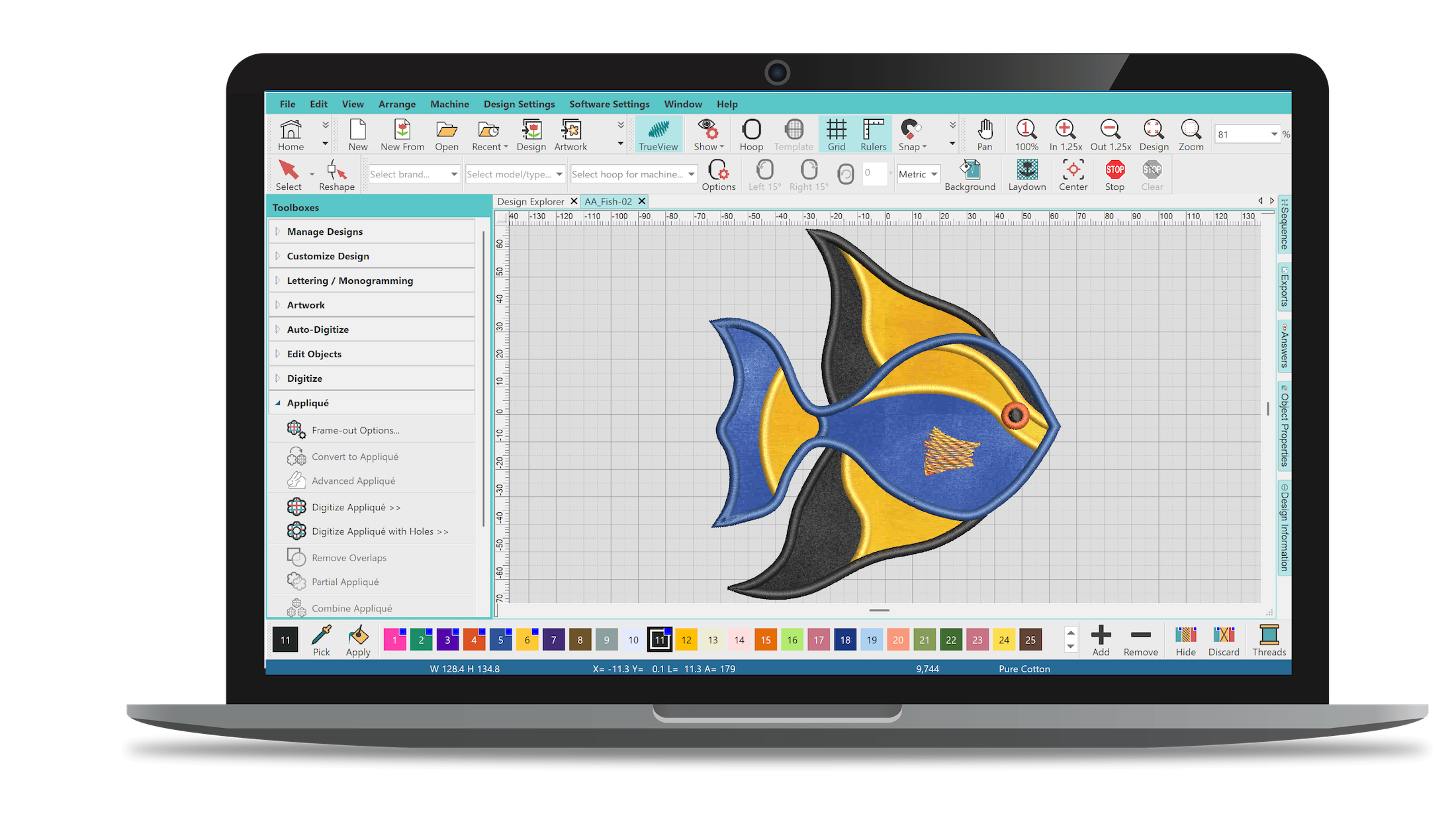The height and width of the screenshot is (816, 1456).
Task: Expand the Auto-Digitize toolbox
Action: (x=372, y=330)
